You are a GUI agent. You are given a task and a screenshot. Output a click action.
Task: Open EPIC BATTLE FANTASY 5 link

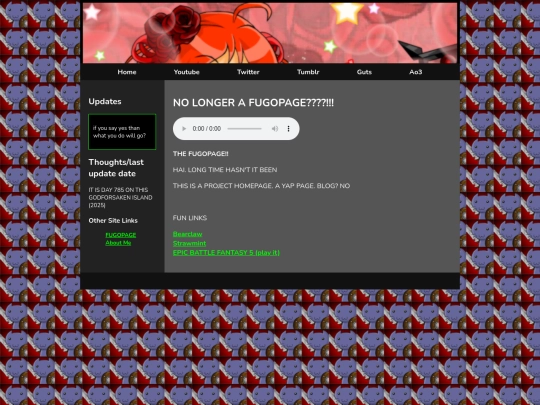pos(226,252)
